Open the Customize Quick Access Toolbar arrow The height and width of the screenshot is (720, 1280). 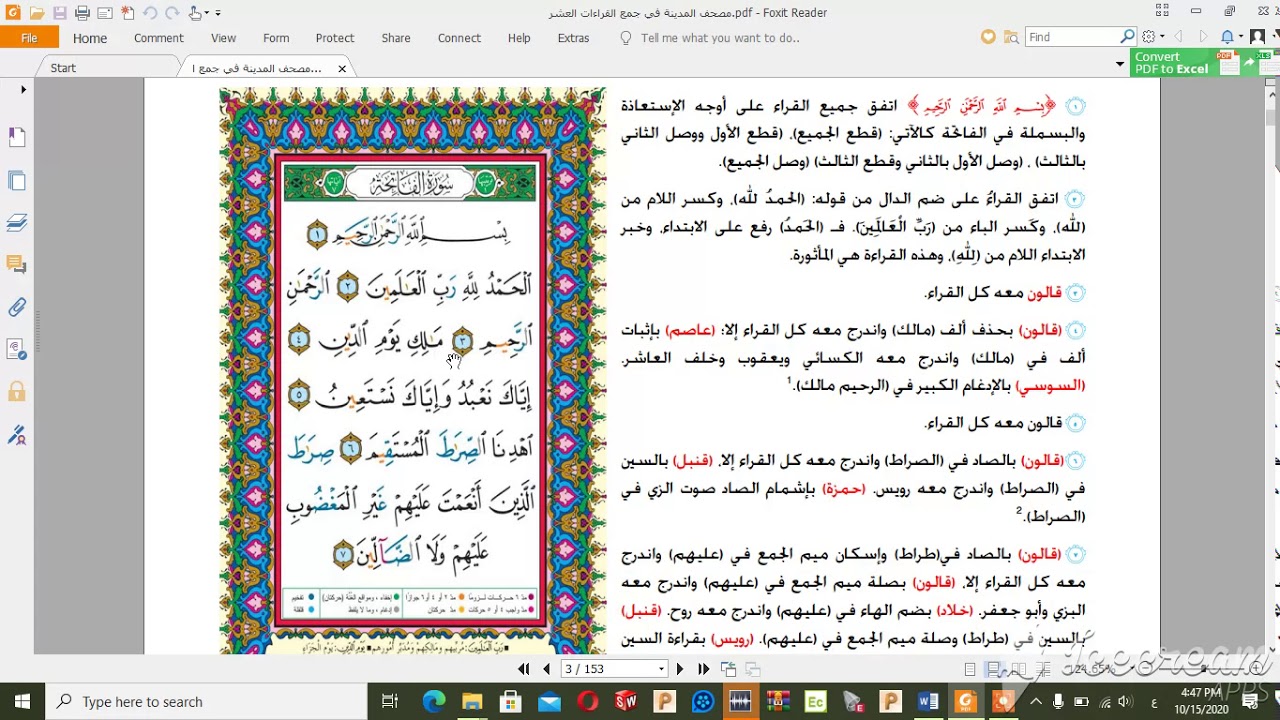[x=219, y=13]
